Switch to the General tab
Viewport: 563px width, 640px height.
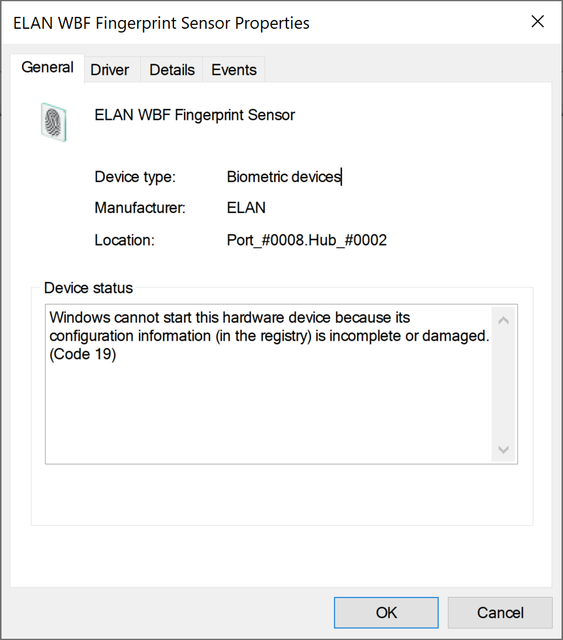tap(47, 68)
